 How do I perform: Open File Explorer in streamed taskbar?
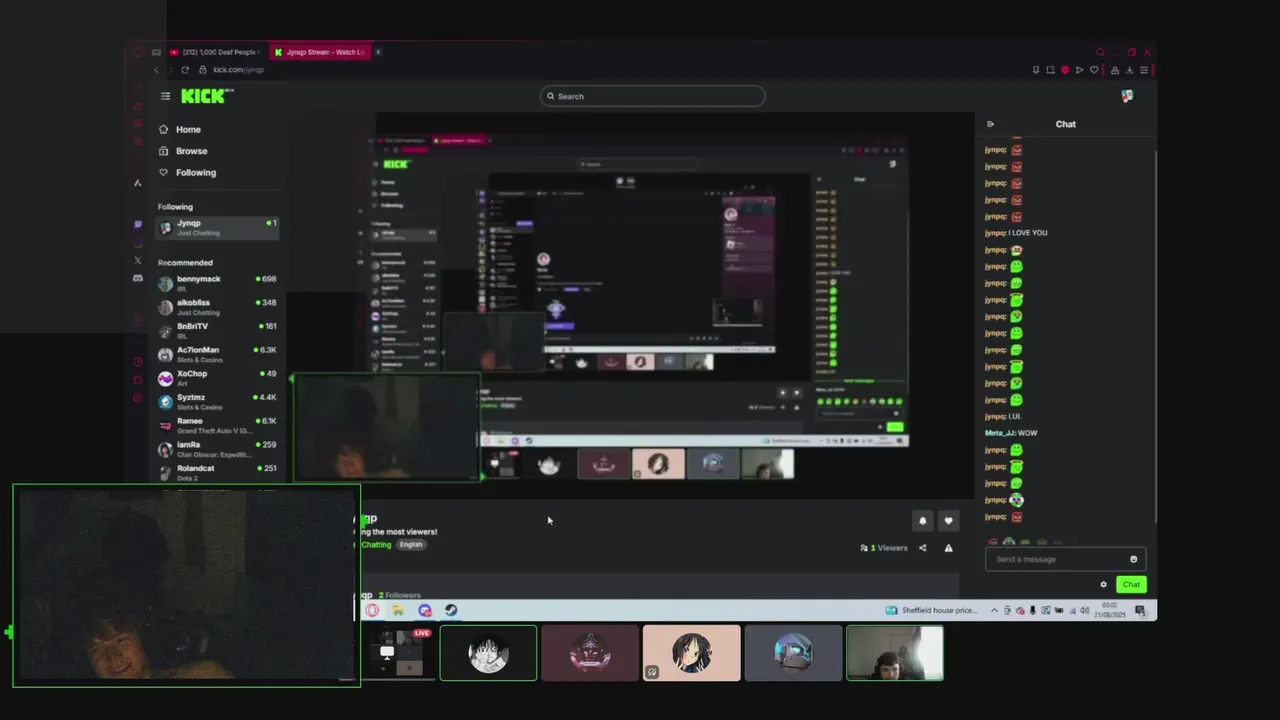click(x=398, y=610)
